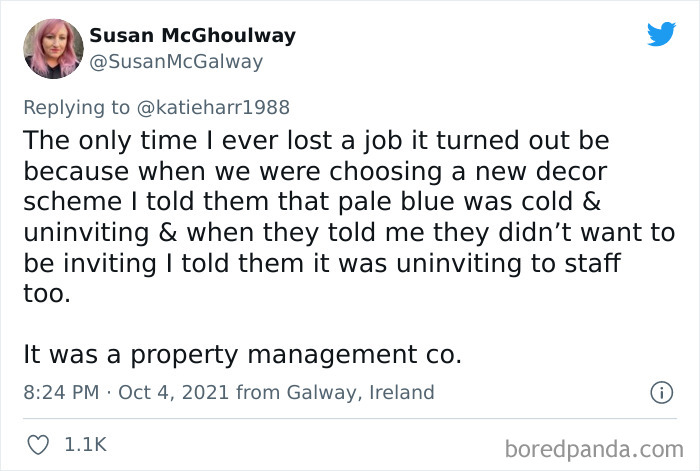The height and width of the screenshot is (471, 700).
Task: Click the tweet's first line about losing a job
Action: (315, 137)
